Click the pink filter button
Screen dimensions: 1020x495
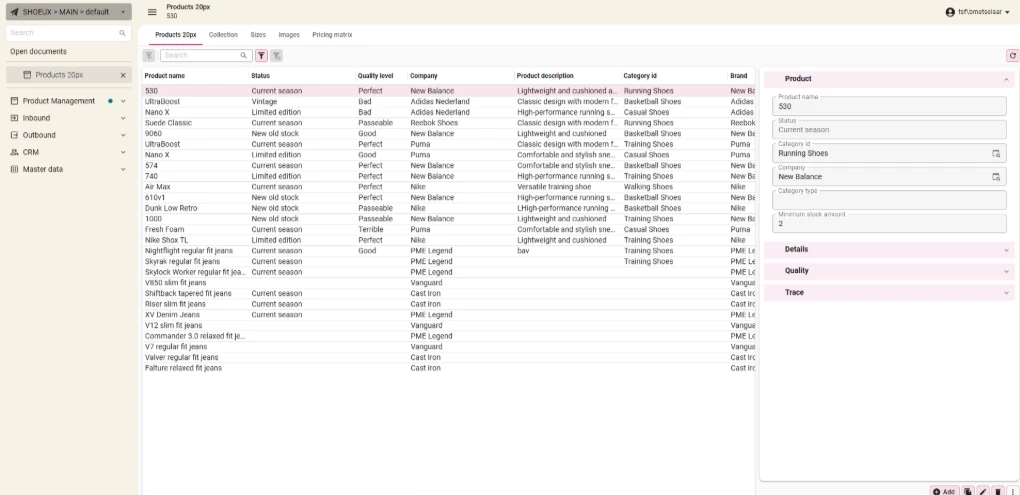261,56
